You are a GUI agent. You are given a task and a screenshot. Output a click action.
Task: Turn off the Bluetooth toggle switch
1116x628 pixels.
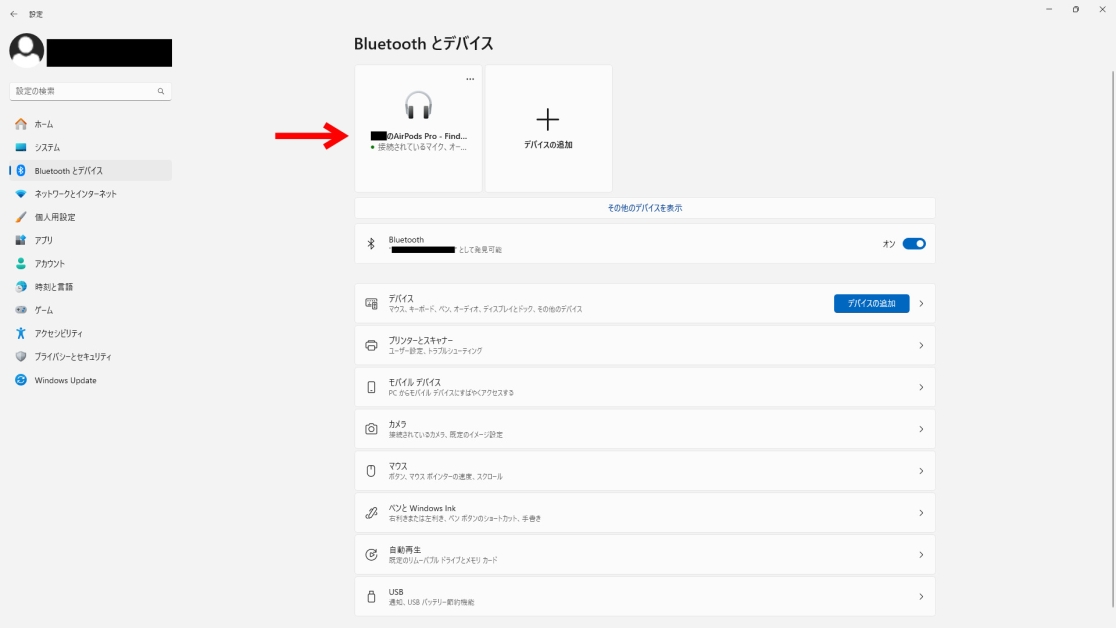point(914,244)
